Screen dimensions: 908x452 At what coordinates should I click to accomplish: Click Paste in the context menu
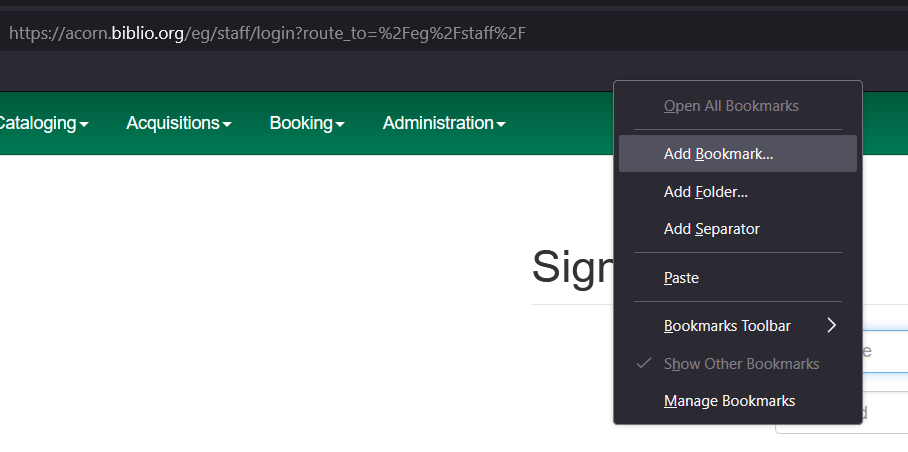tap(681, 278)
